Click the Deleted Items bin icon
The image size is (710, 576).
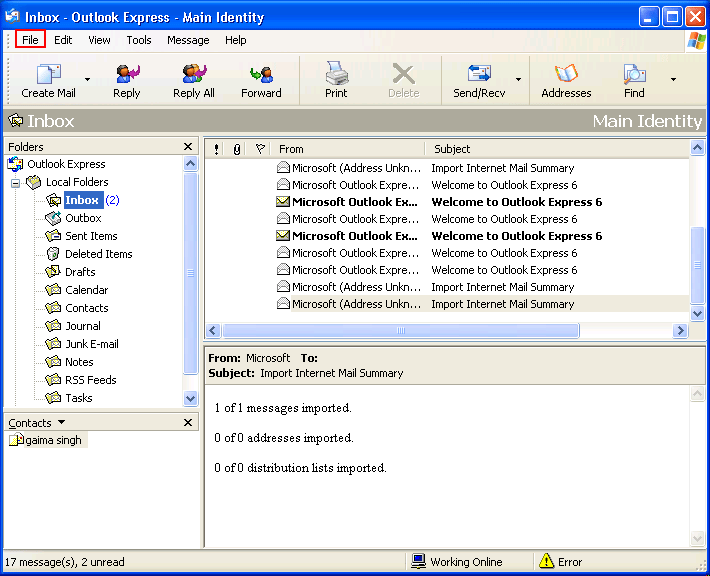tap(53, 254)
